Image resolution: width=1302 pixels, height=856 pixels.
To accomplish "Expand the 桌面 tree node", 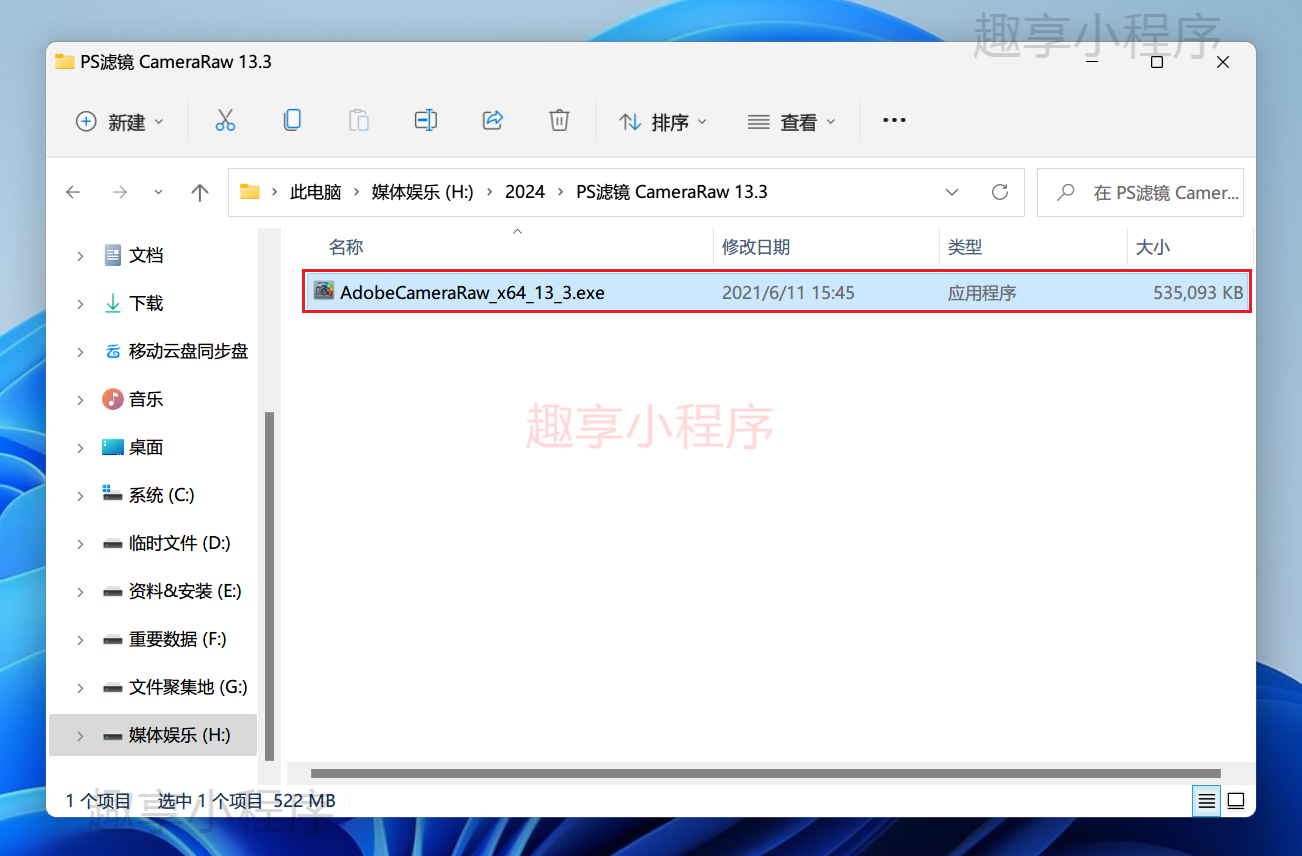I will point(80,448).
